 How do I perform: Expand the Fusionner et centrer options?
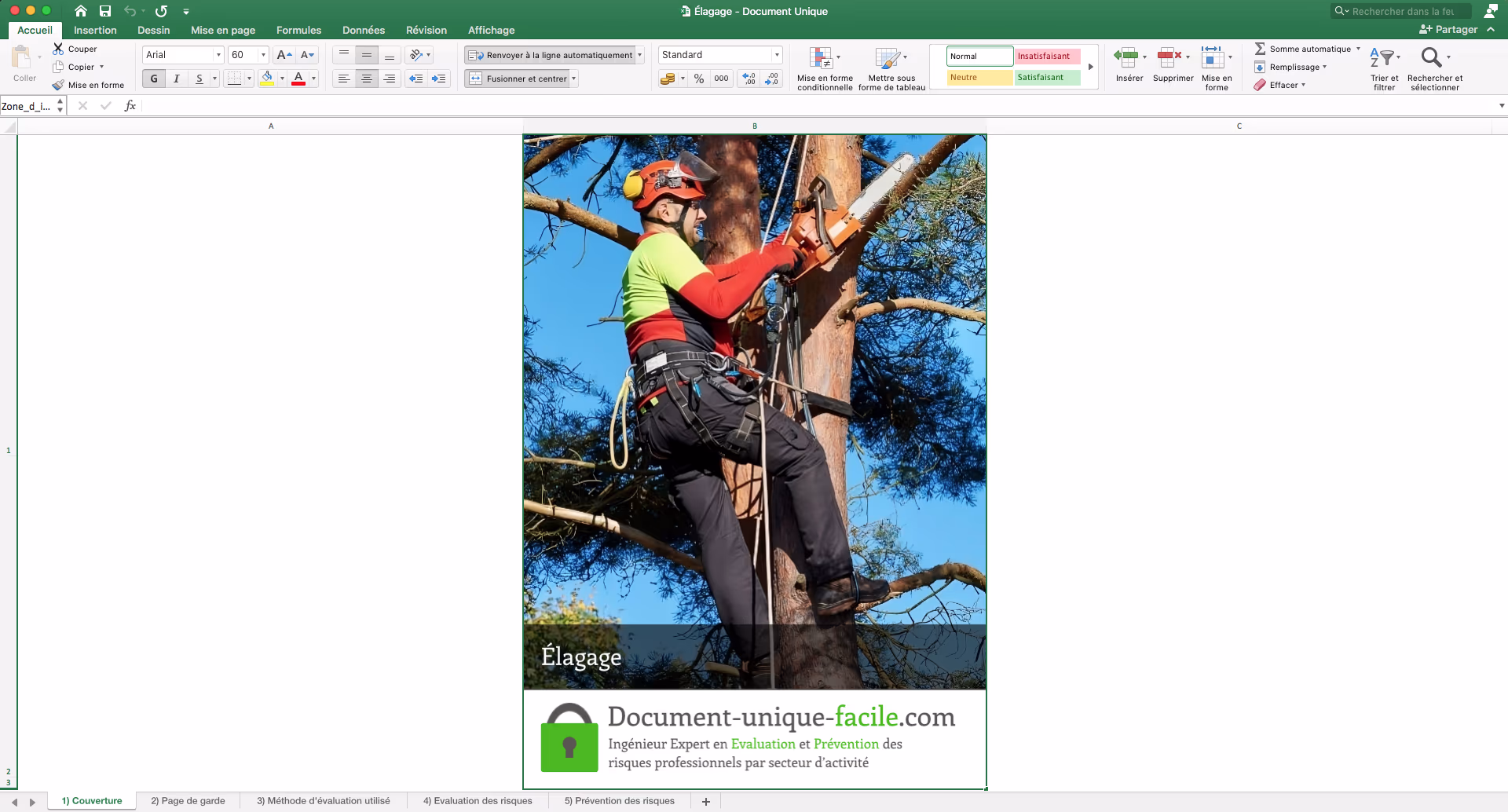574,79
